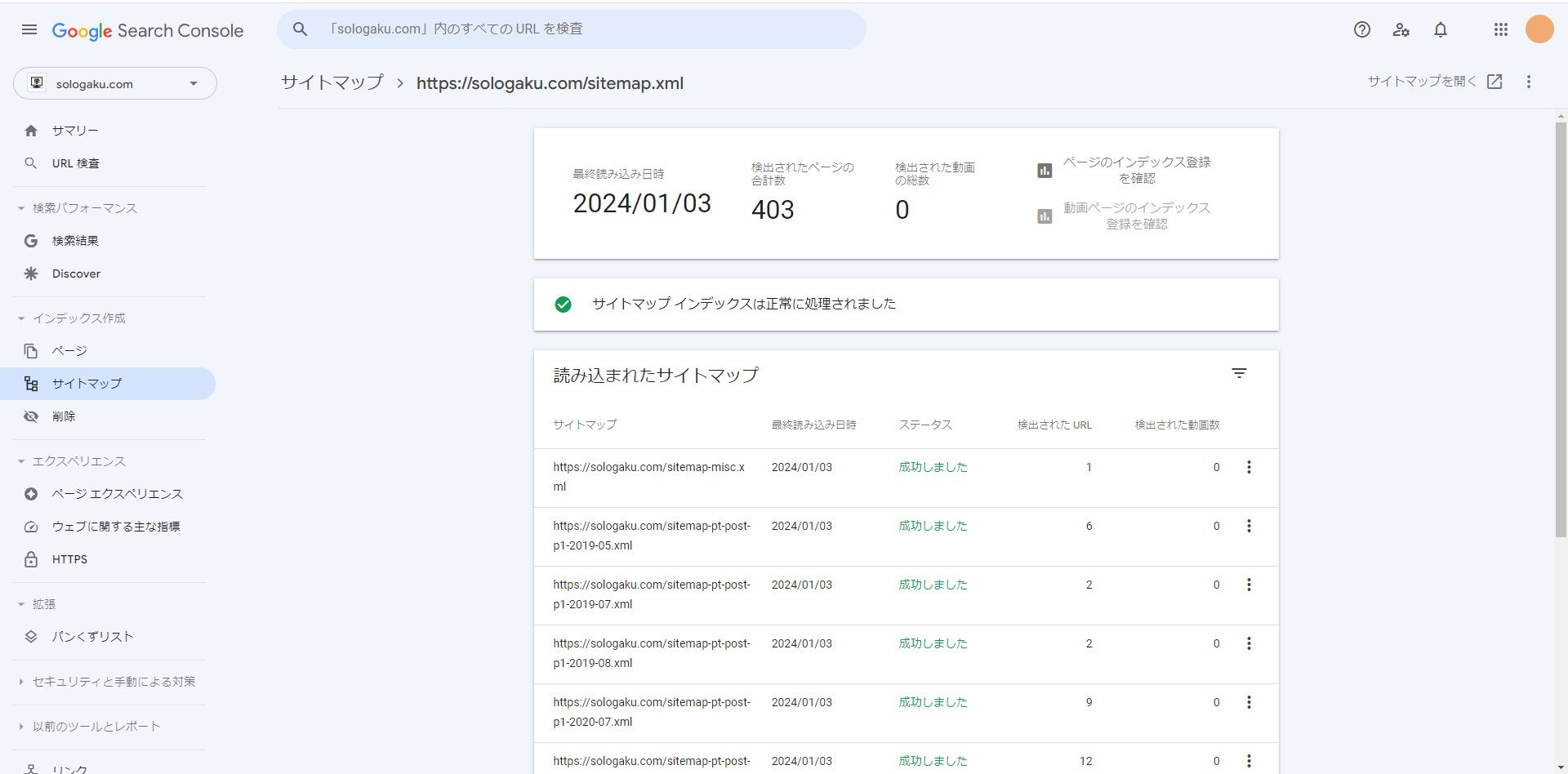Viewport: 1568px width, 774px height.
Task: Expand the 以前のツールとレポート section
Action: coord(90,727)
